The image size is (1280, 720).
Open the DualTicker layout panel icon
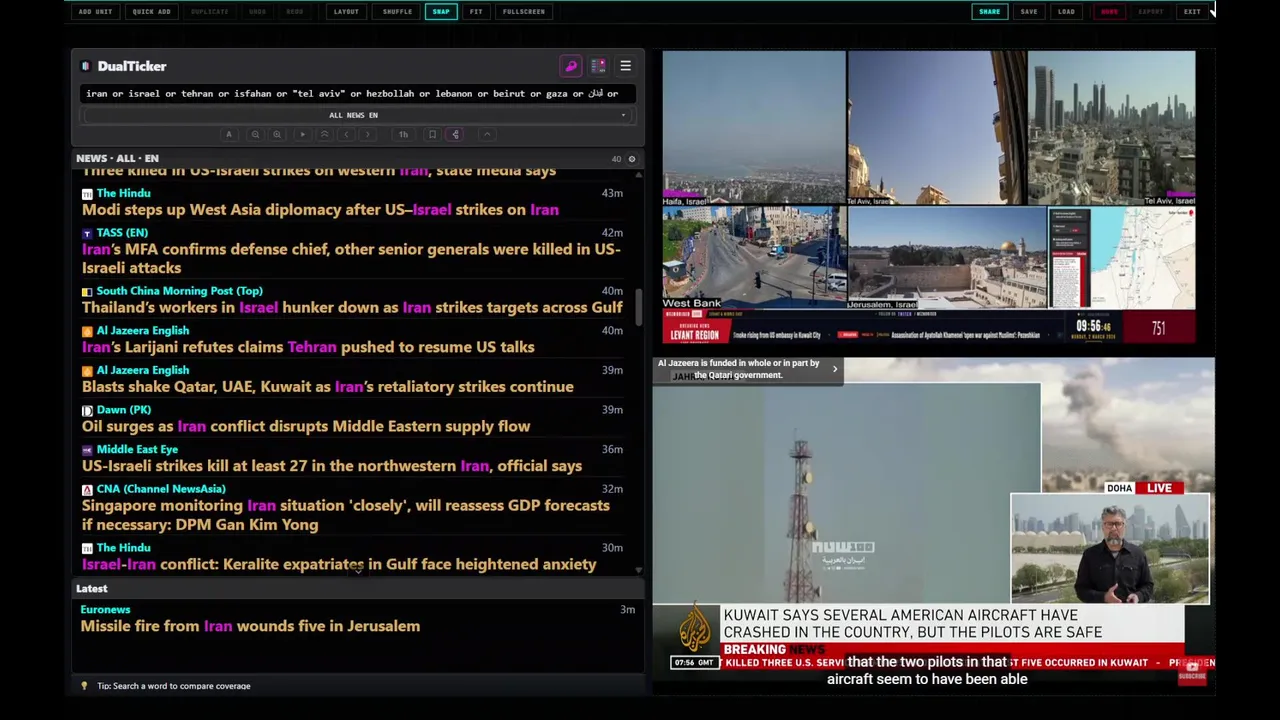pos(598,66)
